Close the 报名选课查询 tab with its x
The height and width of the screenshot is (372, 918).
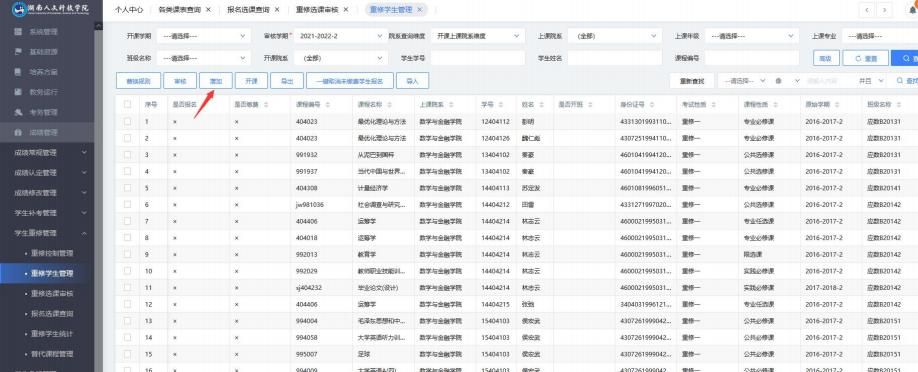click(x=277, y=9)
